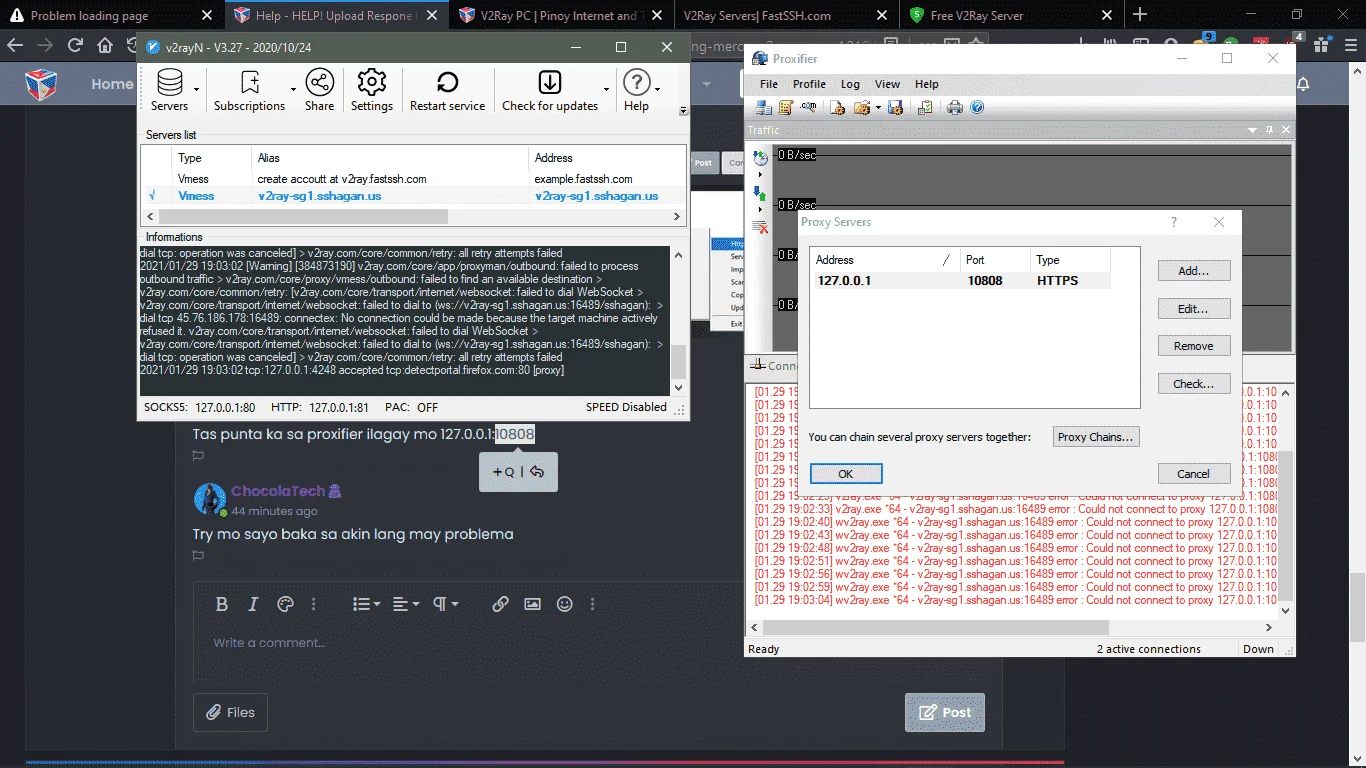Expand the Check for updates dropdown arrow

pyautogui.click(x=607, y=90)
